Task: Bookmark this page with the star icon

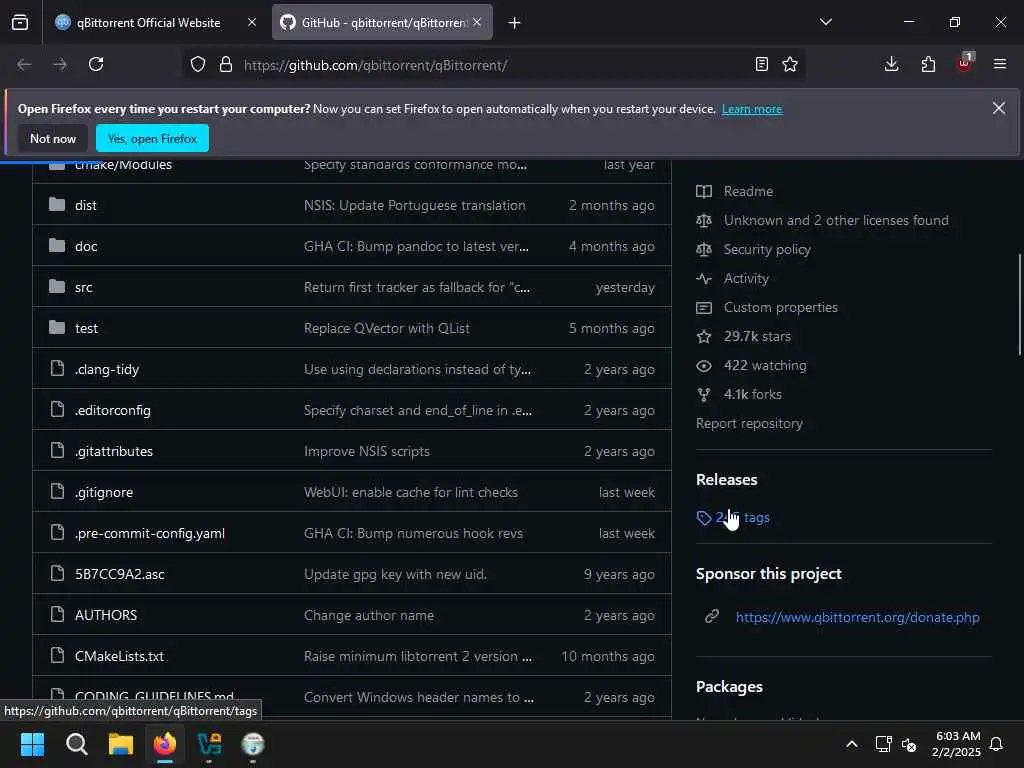Action: point(790,64)
